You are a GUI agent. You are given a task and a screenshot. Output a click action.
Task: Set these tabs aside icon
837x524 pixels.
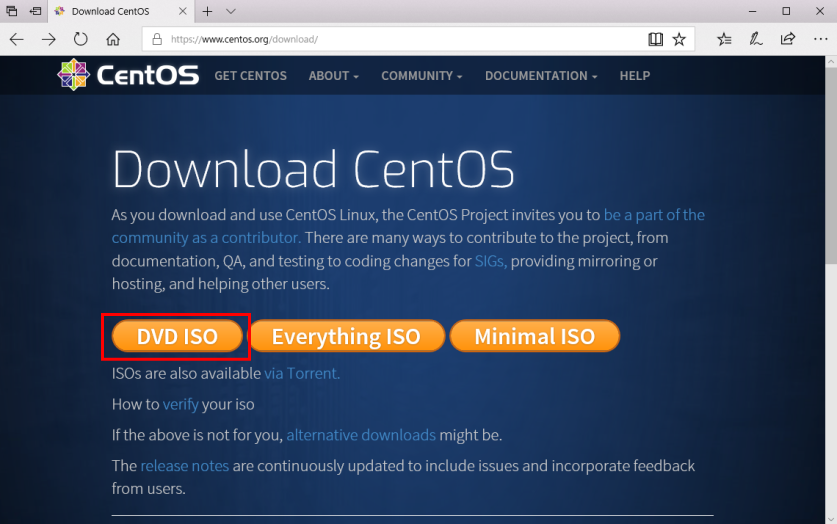[35, 11]
